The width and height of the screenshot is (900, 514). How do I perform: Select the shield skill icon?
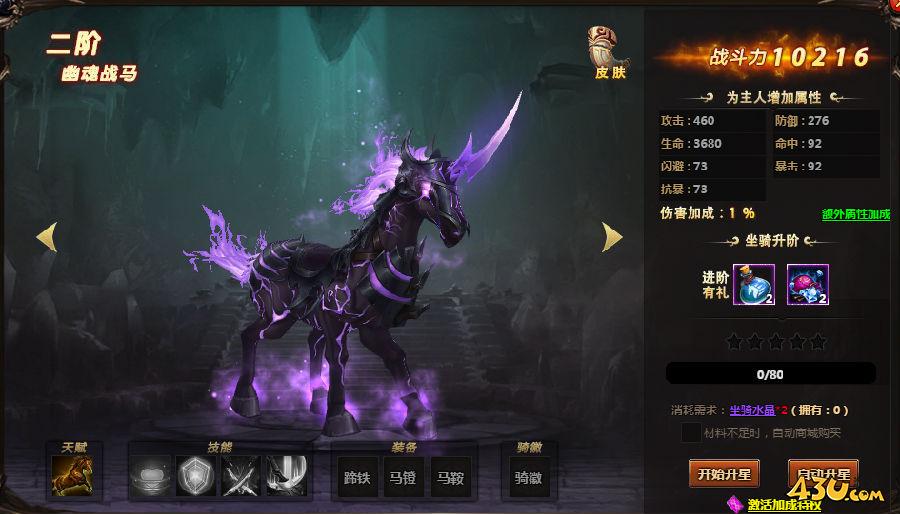(x=196, y=476)
